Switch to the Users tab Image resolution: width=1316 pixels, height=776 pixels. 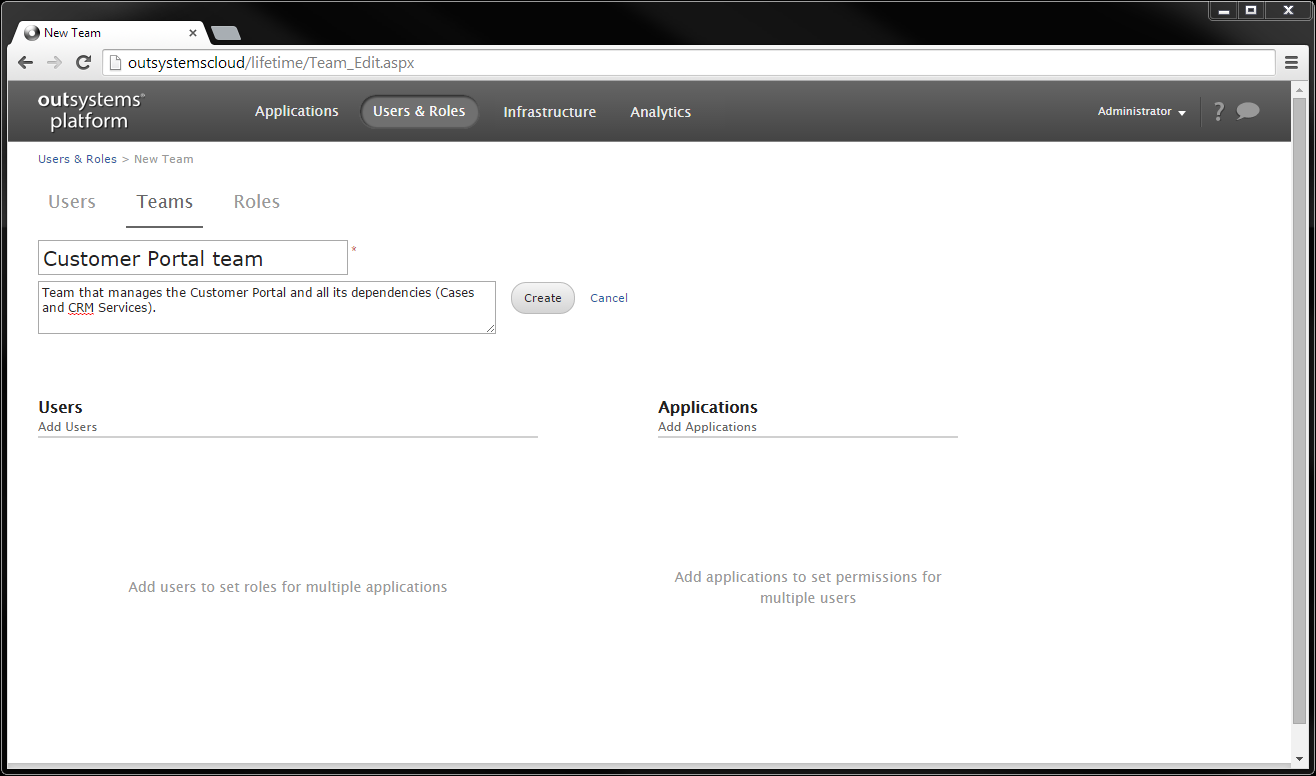pos(71,201)
